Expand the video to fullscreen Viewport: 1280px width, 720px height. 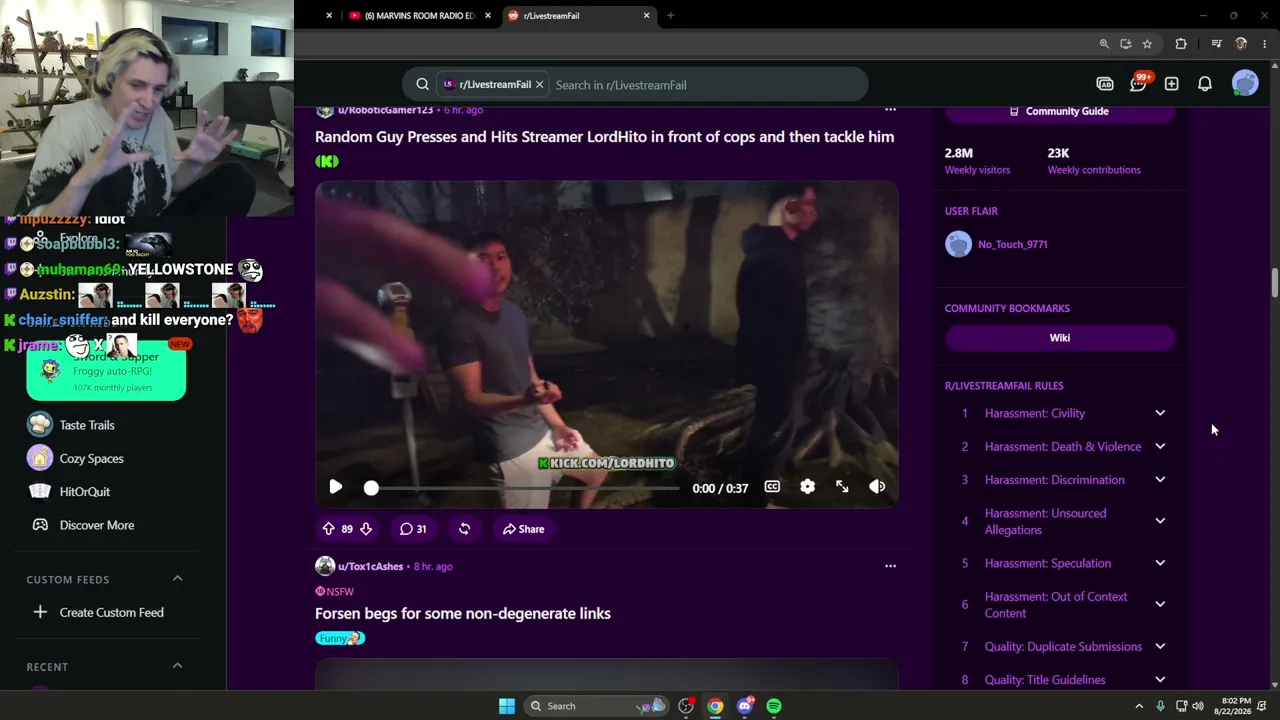842,487
